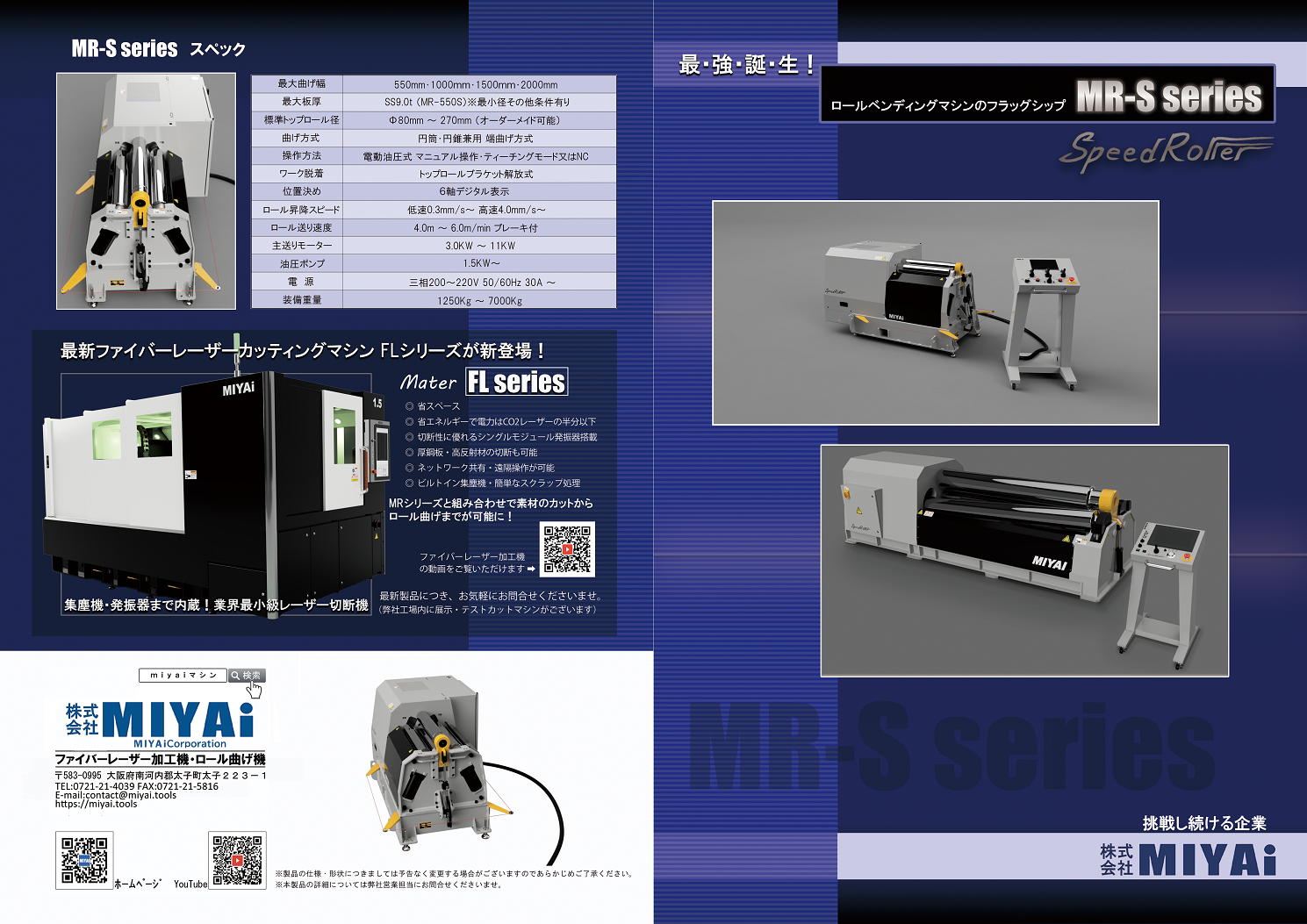Click the 最大板厚 spec label

301,102
